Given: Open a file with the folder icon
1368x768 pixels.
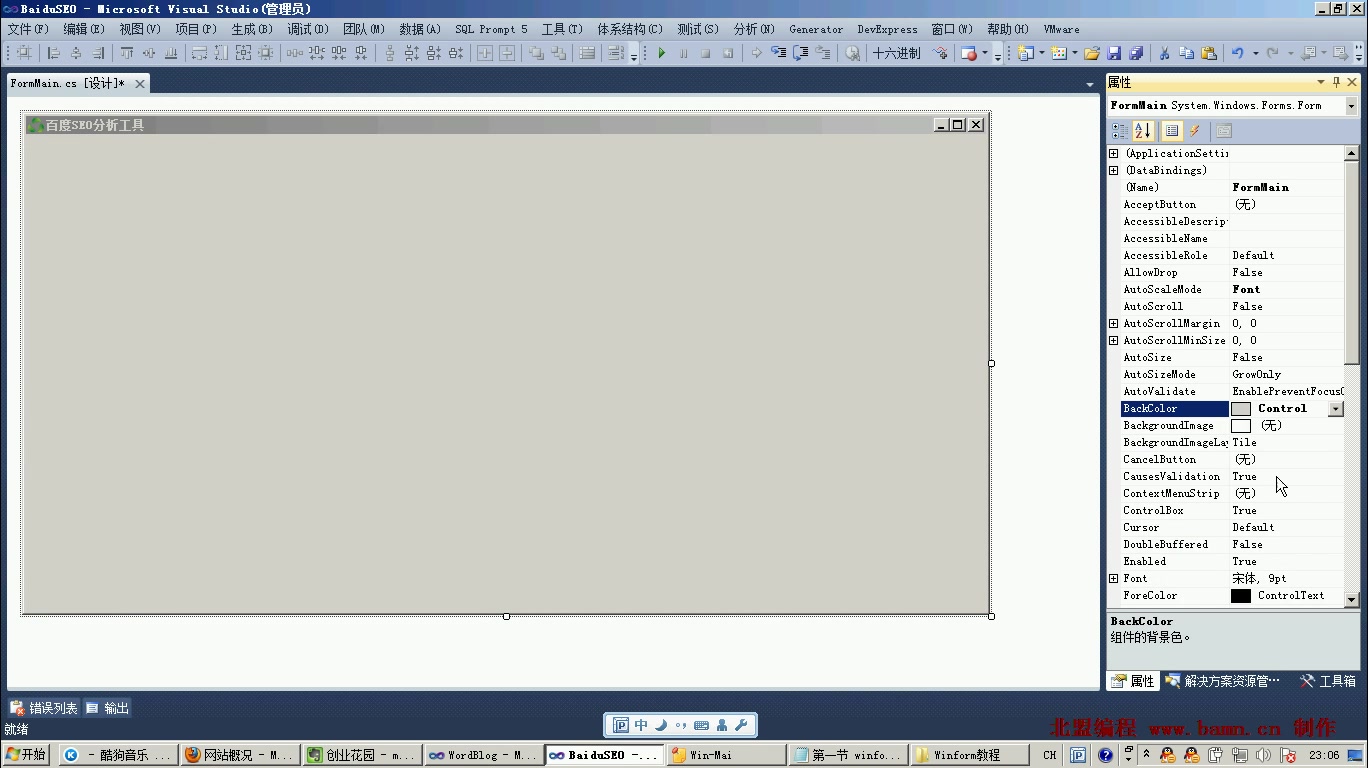Looking at the screenshot, I should click(1092, 53).
